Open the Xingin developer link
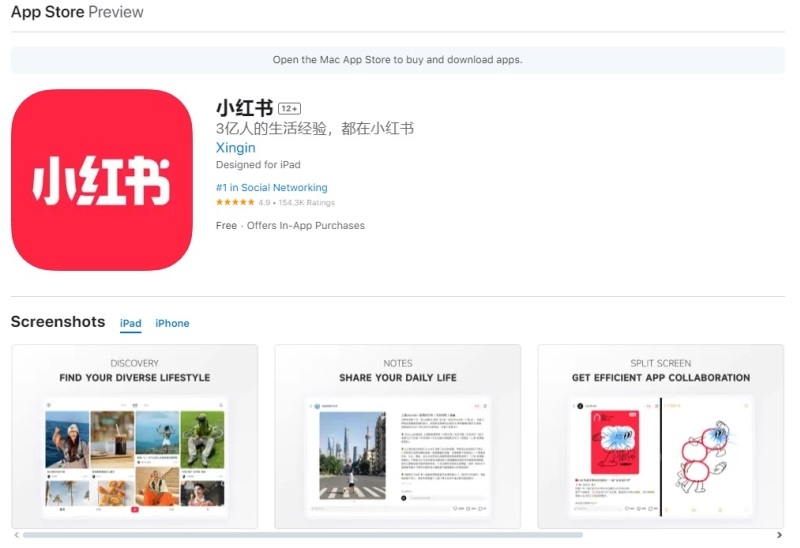 click(x=236, y=147)
